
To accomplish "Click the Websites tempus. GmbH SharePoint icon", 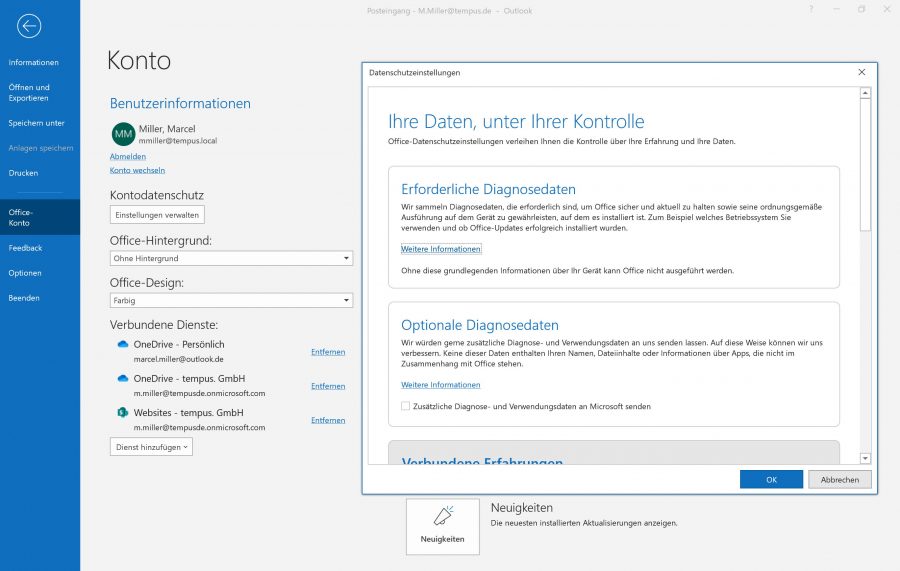I will pyautogui.click(x=122, y=413).
